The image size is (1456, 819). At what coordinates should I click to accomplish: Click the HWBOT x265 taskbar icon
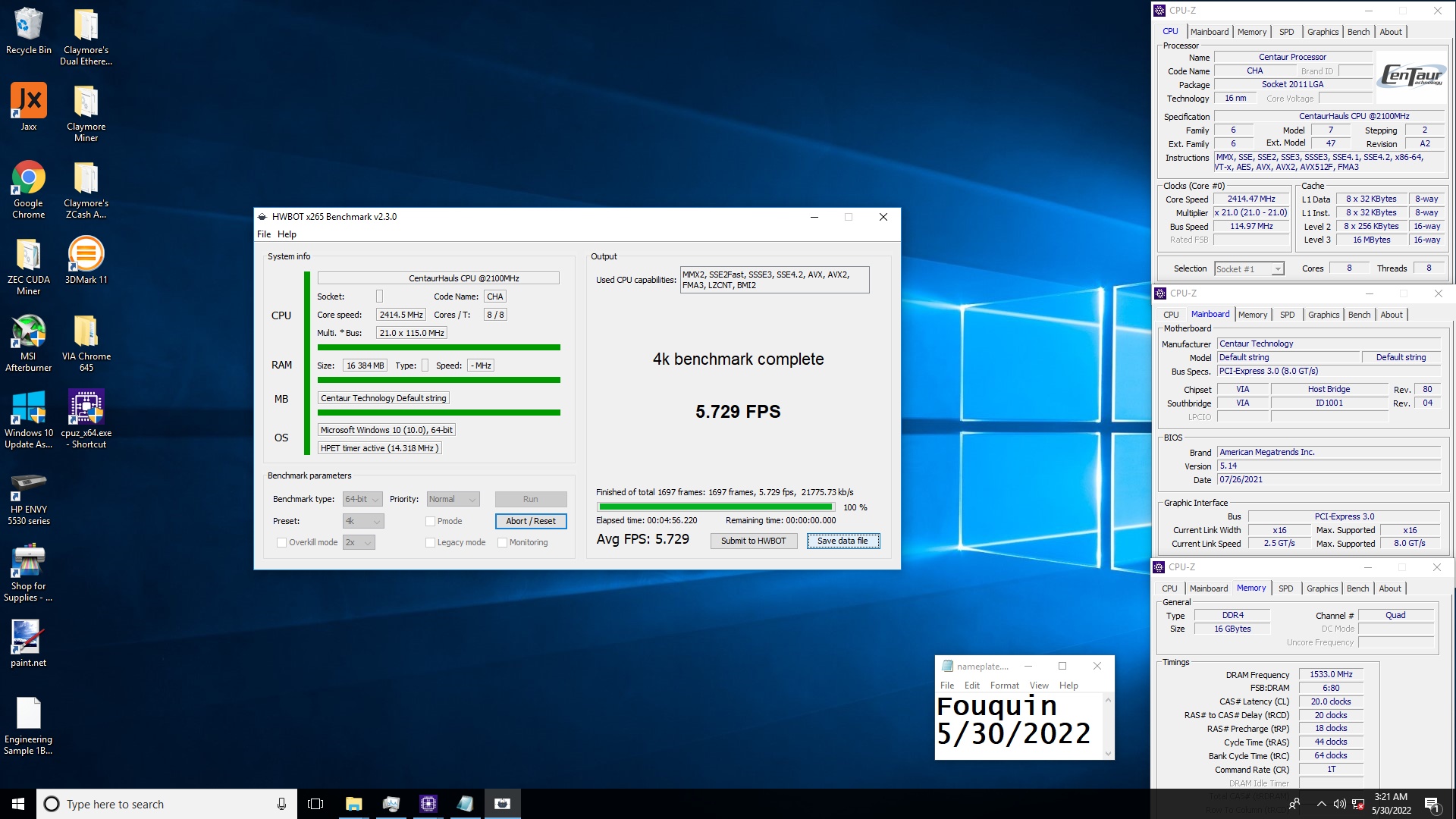pyautogui.click(x=502, y=804)
